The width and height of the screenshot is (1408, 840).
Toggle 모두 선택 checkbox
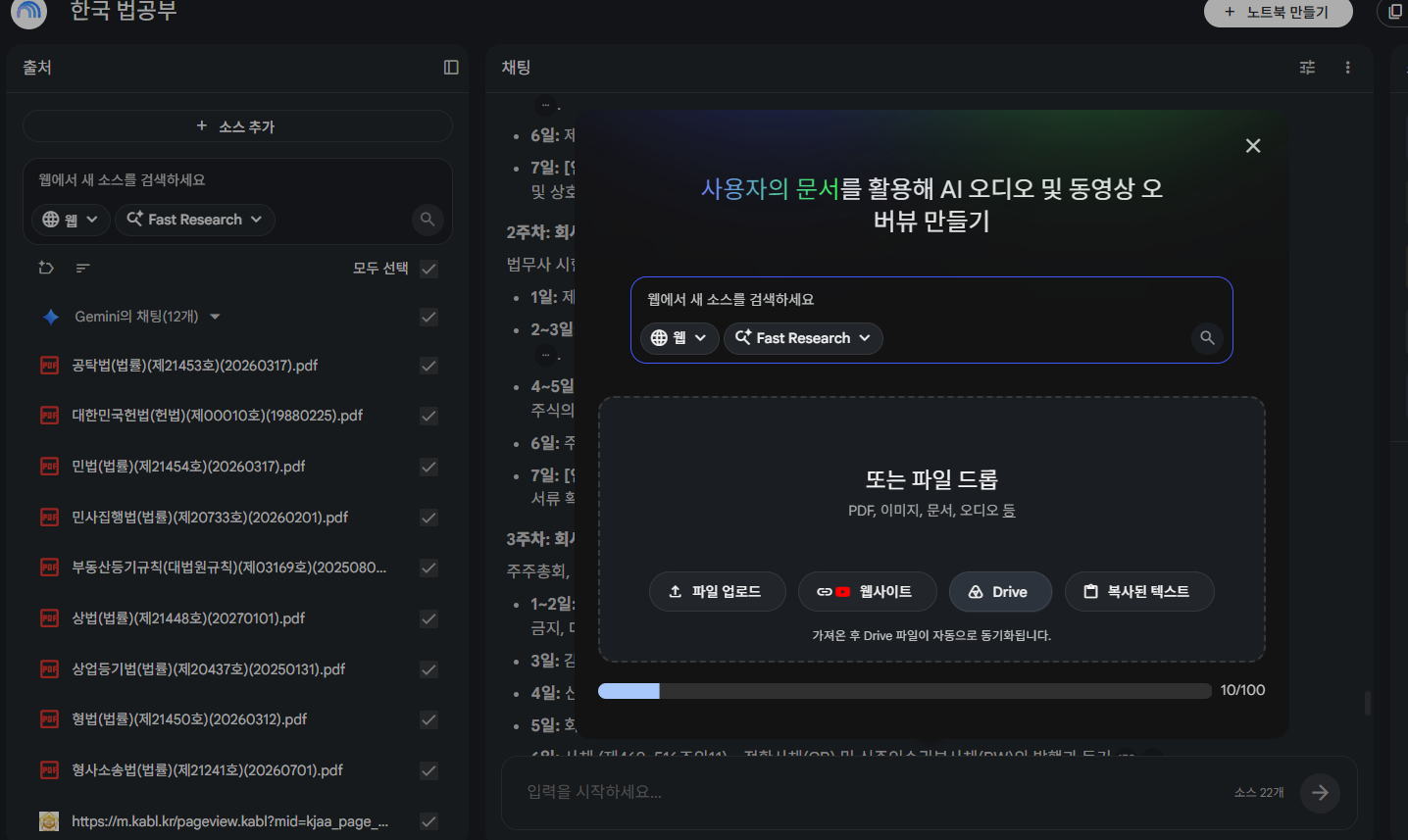(x=428, y=269)
